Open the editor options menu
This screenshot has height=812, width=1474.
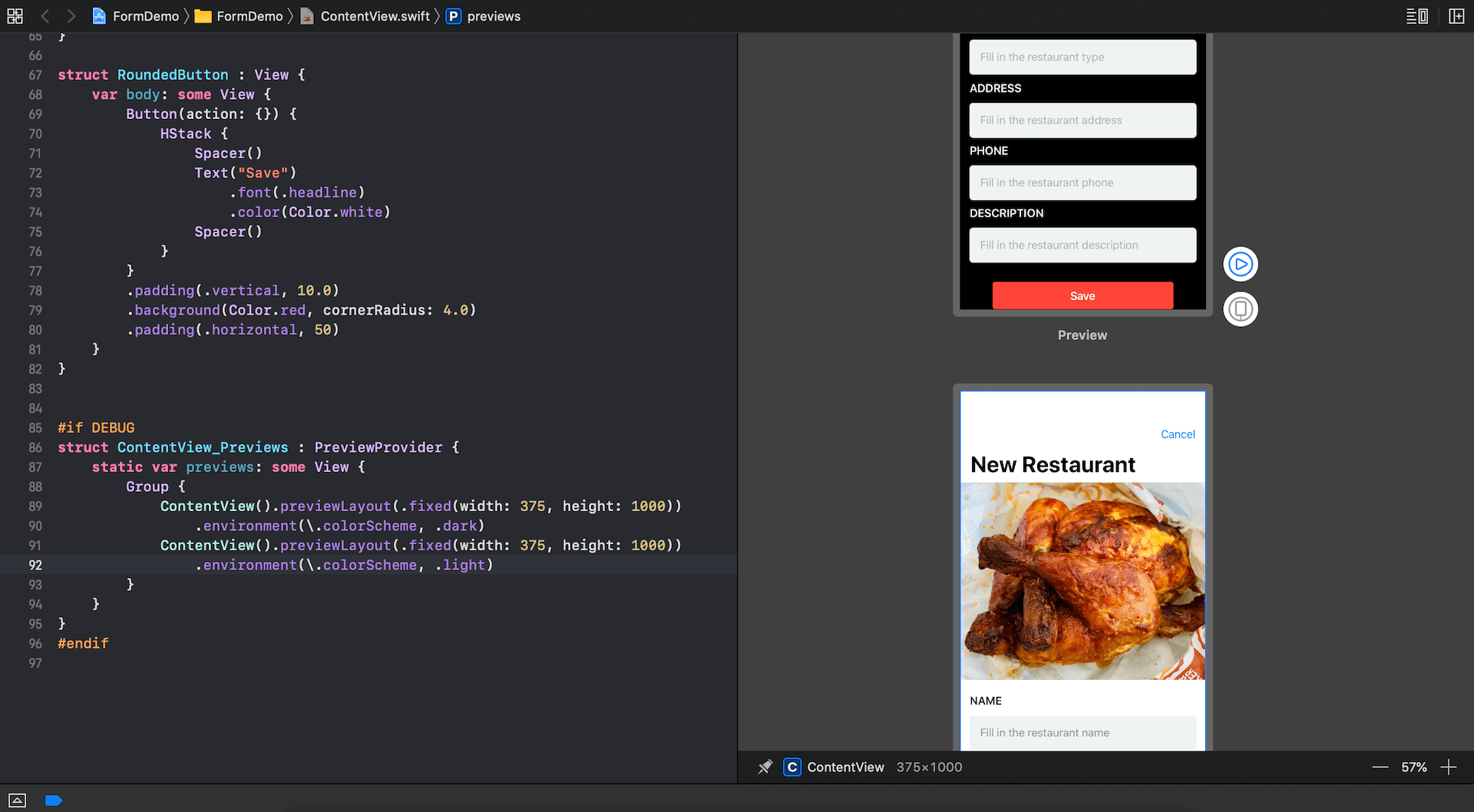click(x=1416, y=16)
